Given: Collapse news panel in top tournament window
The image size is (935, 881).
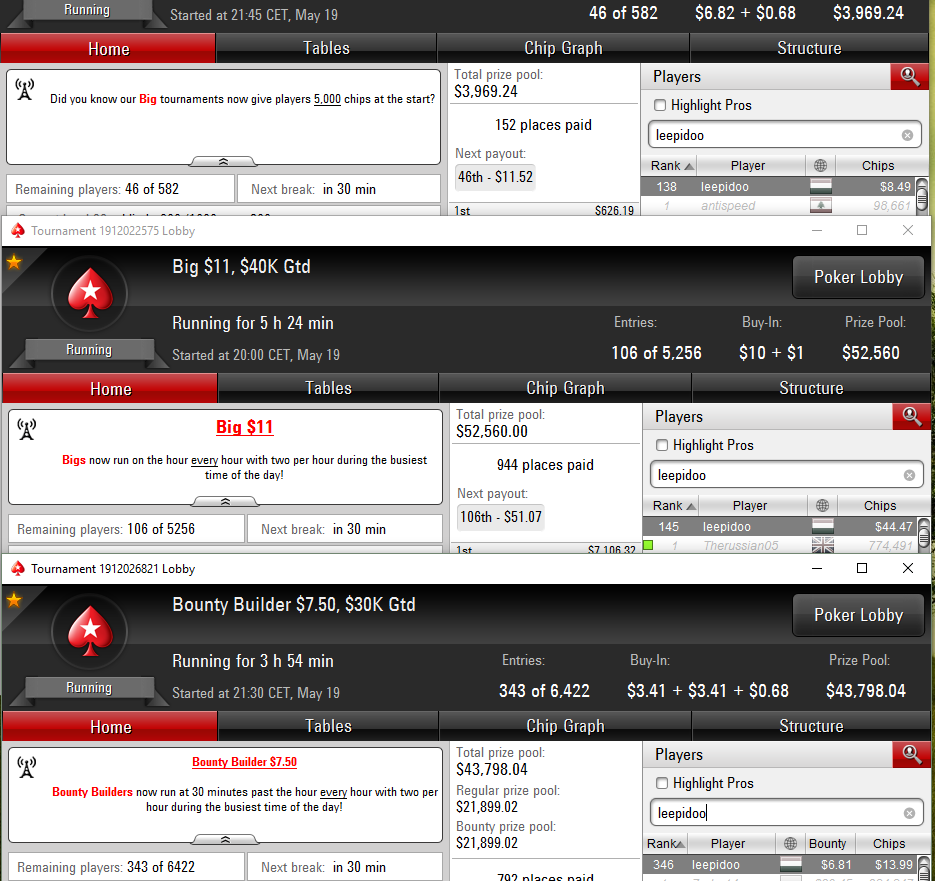Looking at the screenshot, I should [224, 162].
